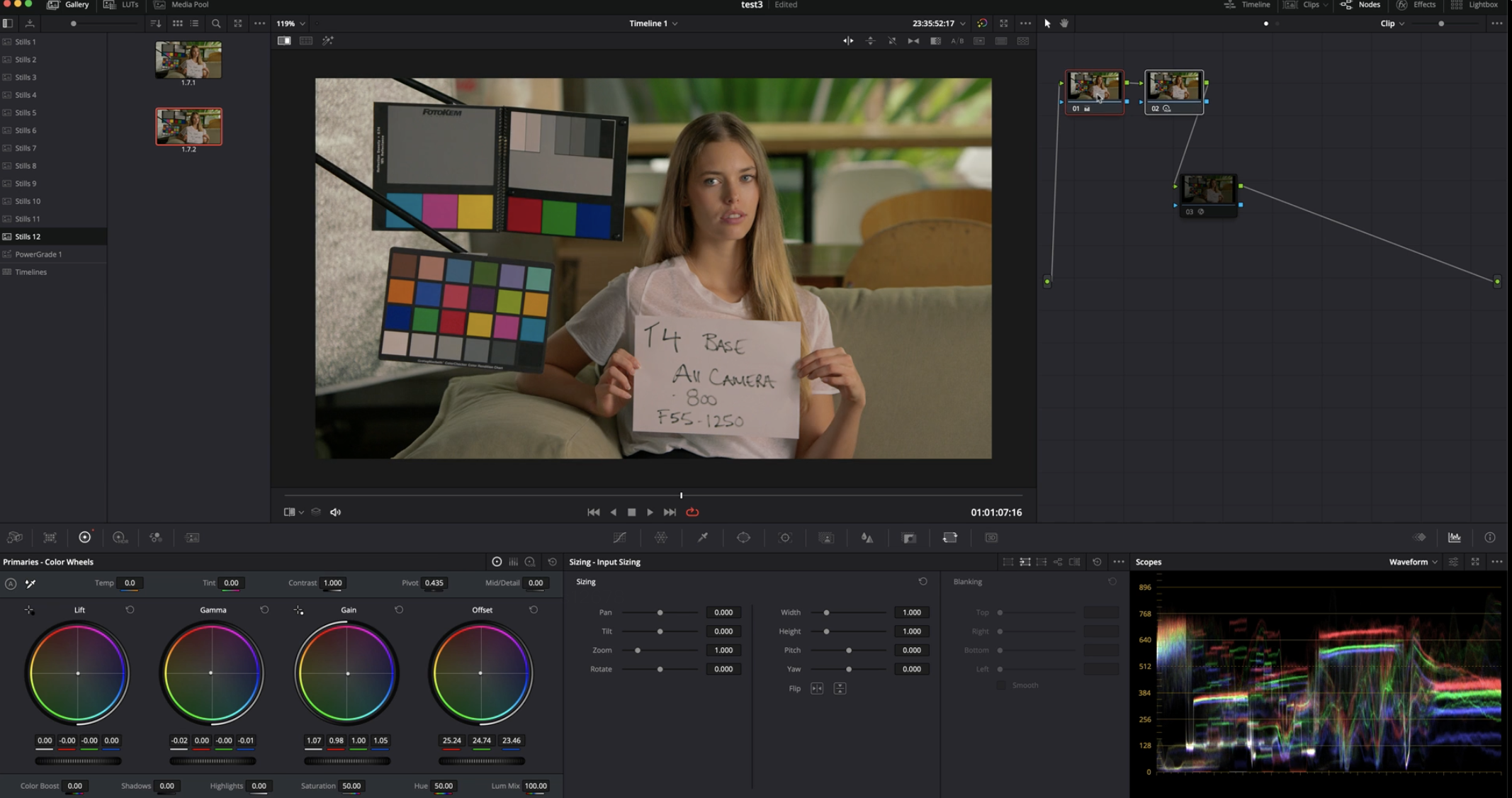This screenshot has height=798, width=1512.
Task: Click the Gallery search magnifier icon
Action: [216, 23]
